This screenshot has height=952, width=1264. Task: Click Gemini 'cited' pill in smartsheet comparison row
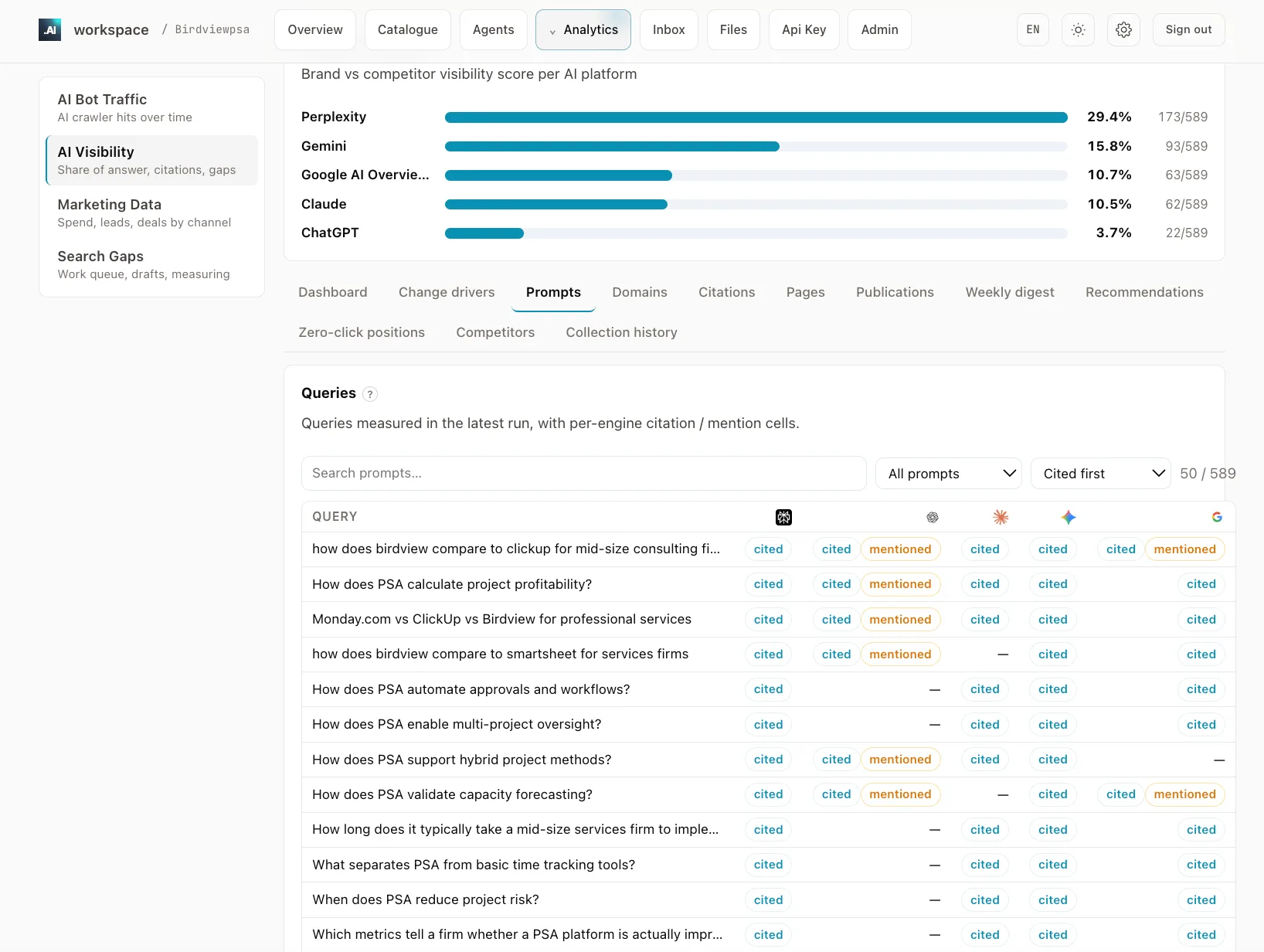1052,654
